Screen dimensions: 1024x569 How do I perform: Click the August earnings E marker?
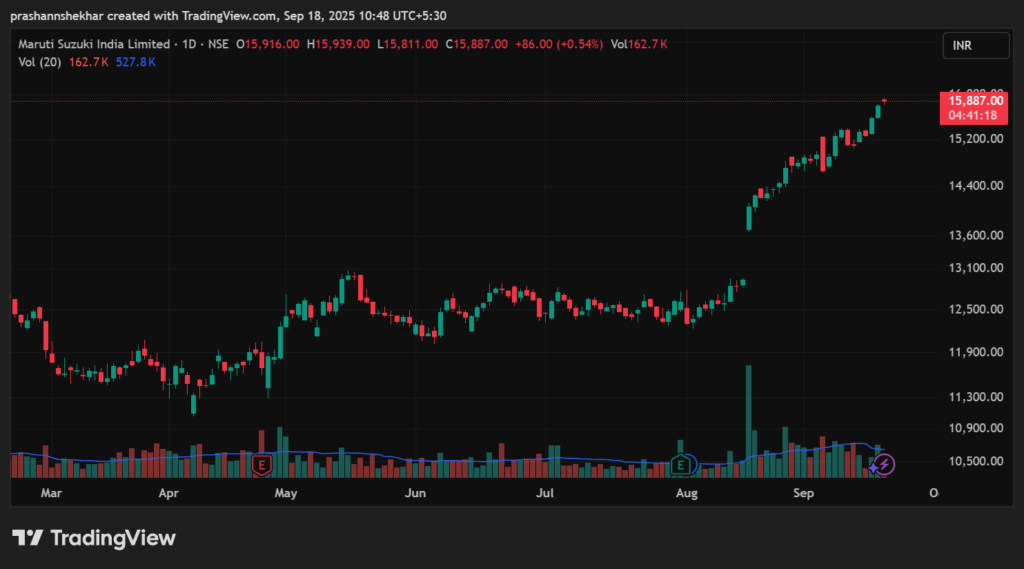pyautogui.click(x=682, y=465)
